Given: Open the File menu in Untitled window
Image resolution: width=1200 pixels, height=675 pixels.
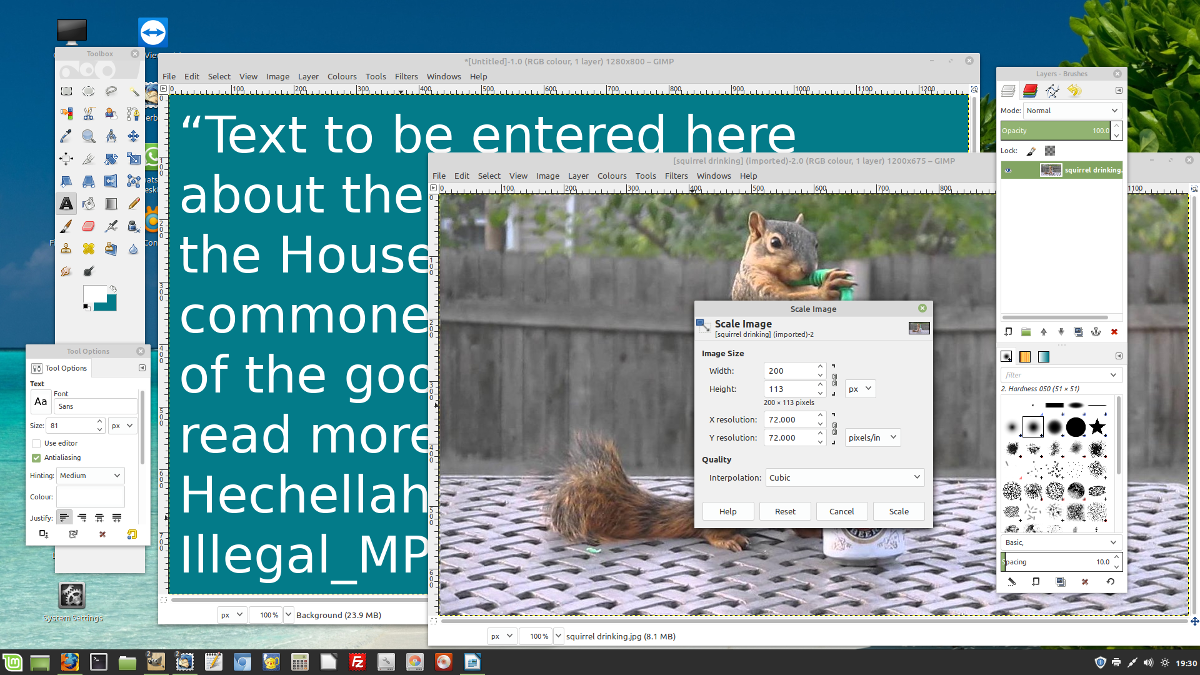Looking at the screenshot, I should [x=169, y=76].
